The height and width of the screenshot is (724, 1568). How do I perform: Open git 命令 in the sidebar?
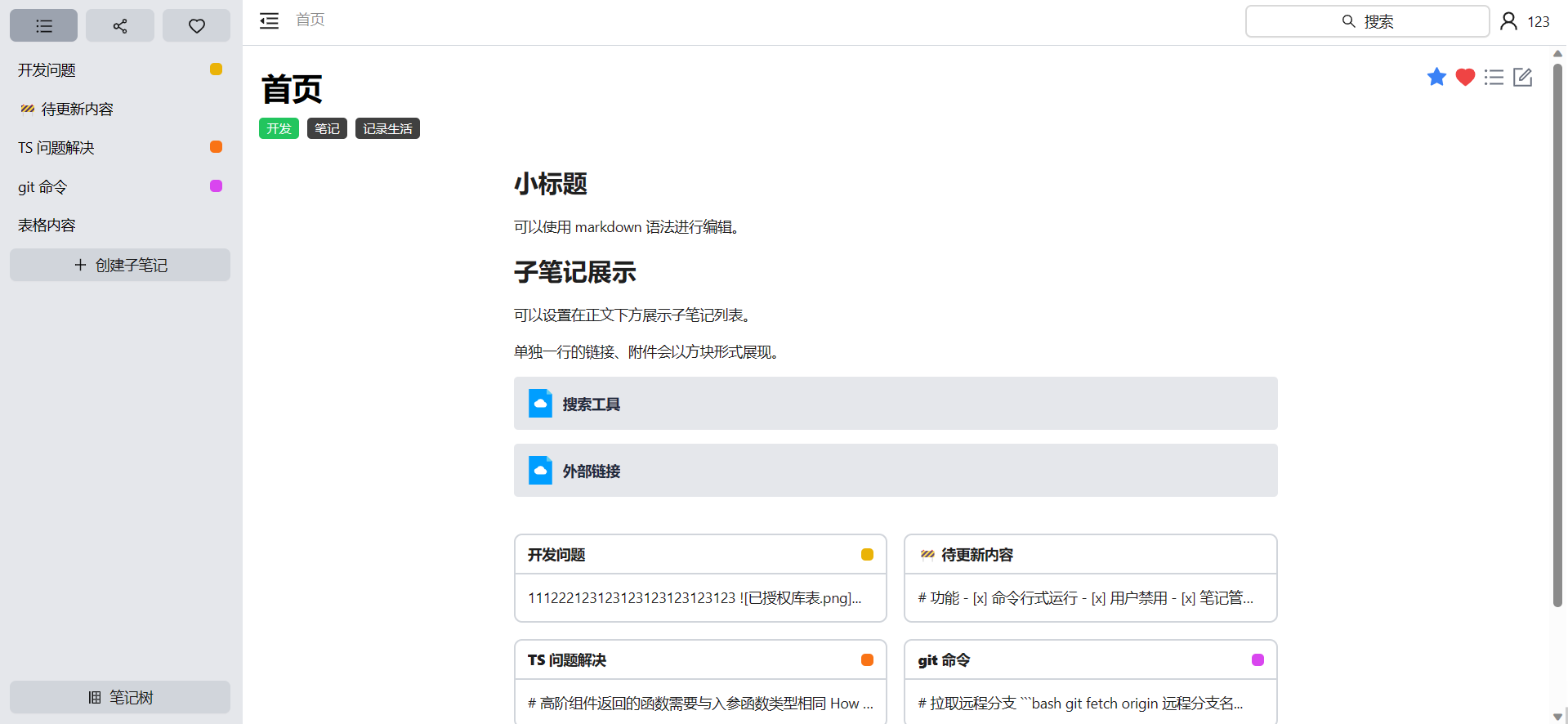(x=120, y=186)
